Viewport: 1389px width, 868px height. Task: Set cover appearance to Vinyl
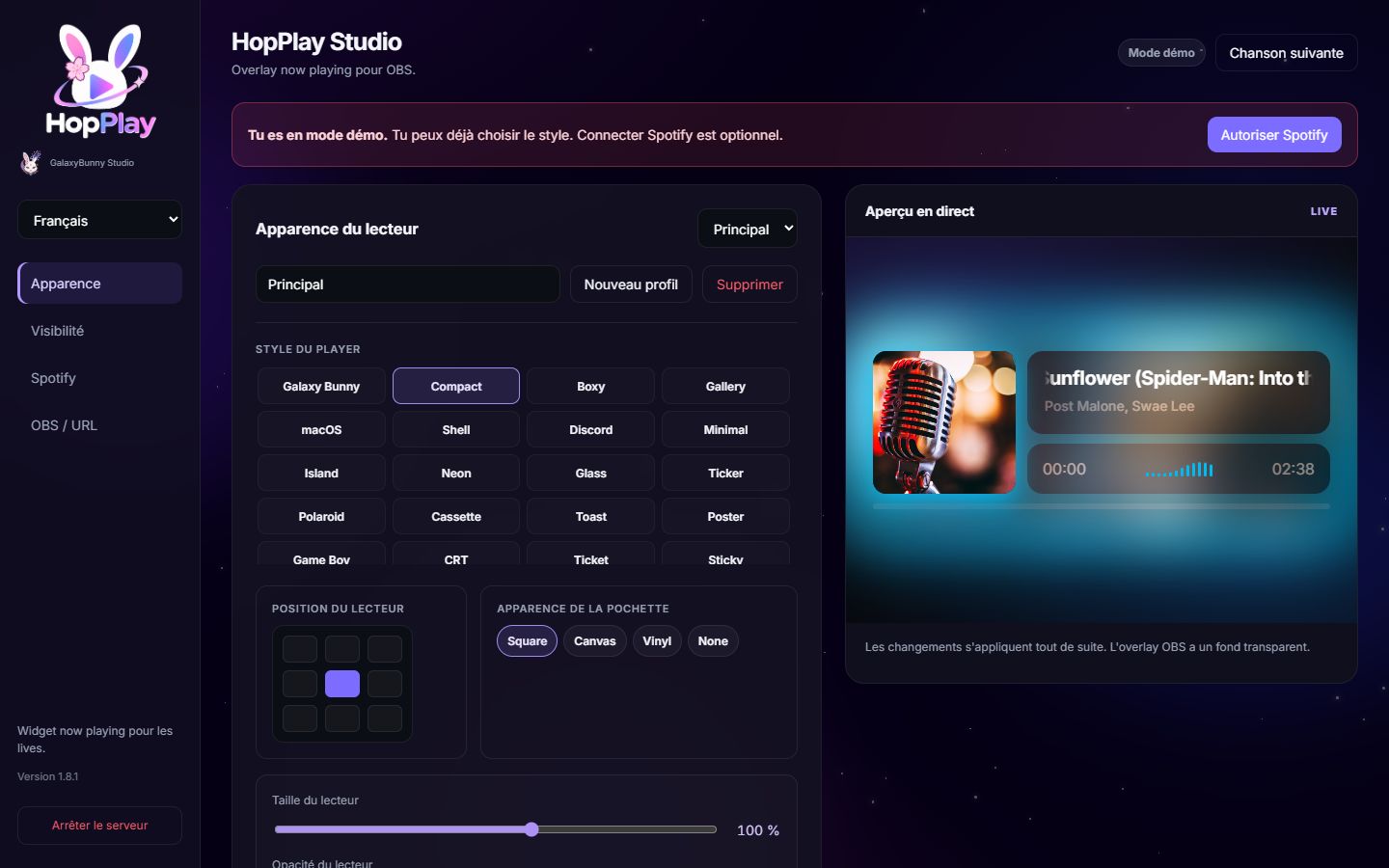[657, 641]
